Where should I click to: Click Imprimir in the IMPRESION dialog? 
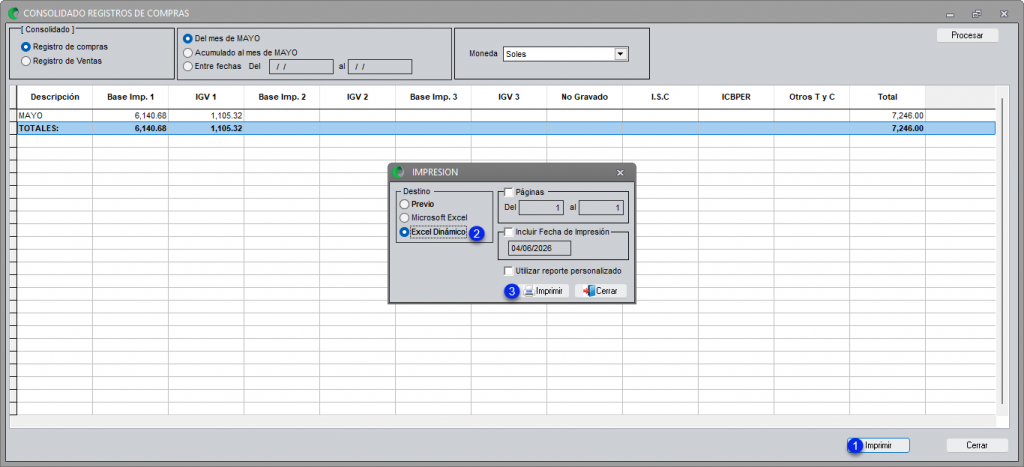[x=545, y=291]
